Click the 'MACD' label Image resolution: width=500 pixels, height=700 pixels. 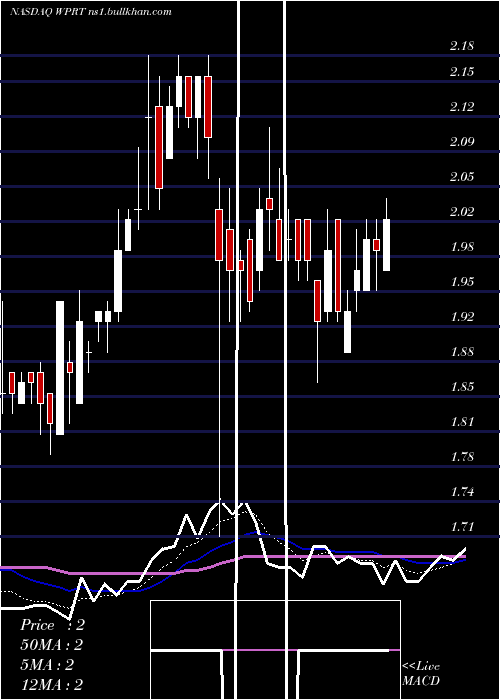coord(421,681)
